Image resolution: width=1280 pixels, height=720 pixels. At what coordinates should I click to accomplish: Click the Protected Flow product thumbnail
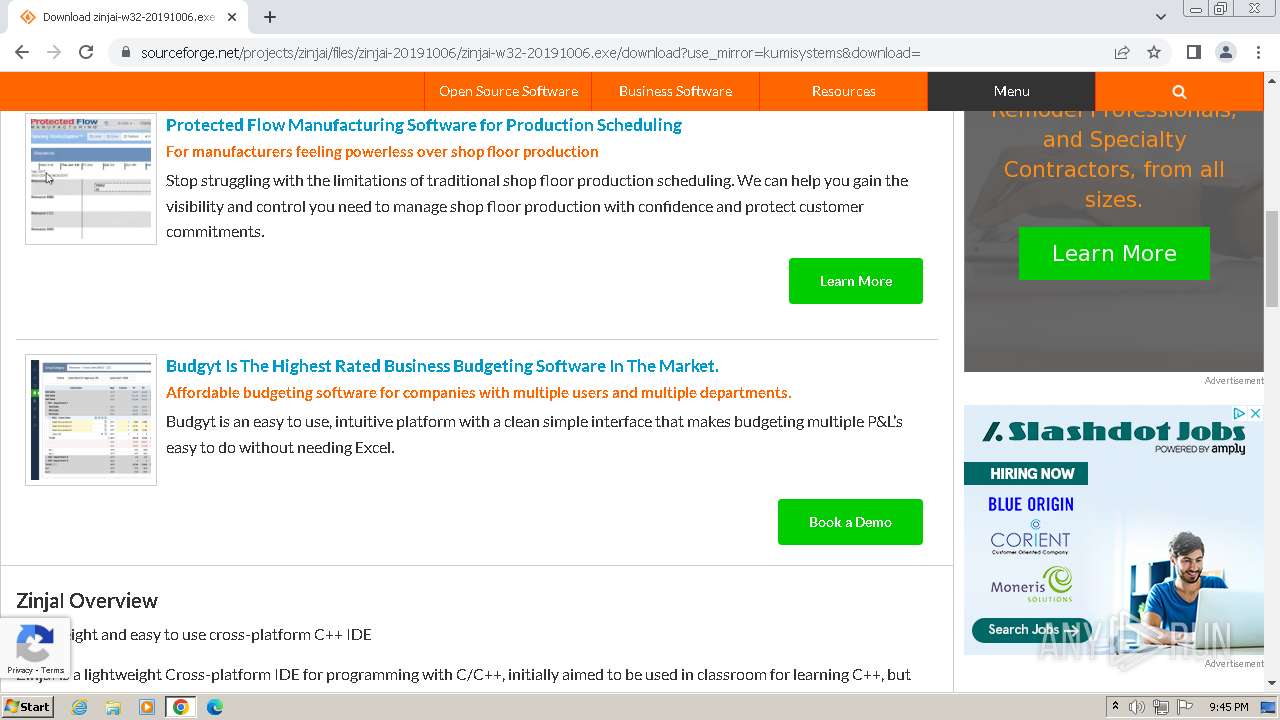tap(91, 179)
